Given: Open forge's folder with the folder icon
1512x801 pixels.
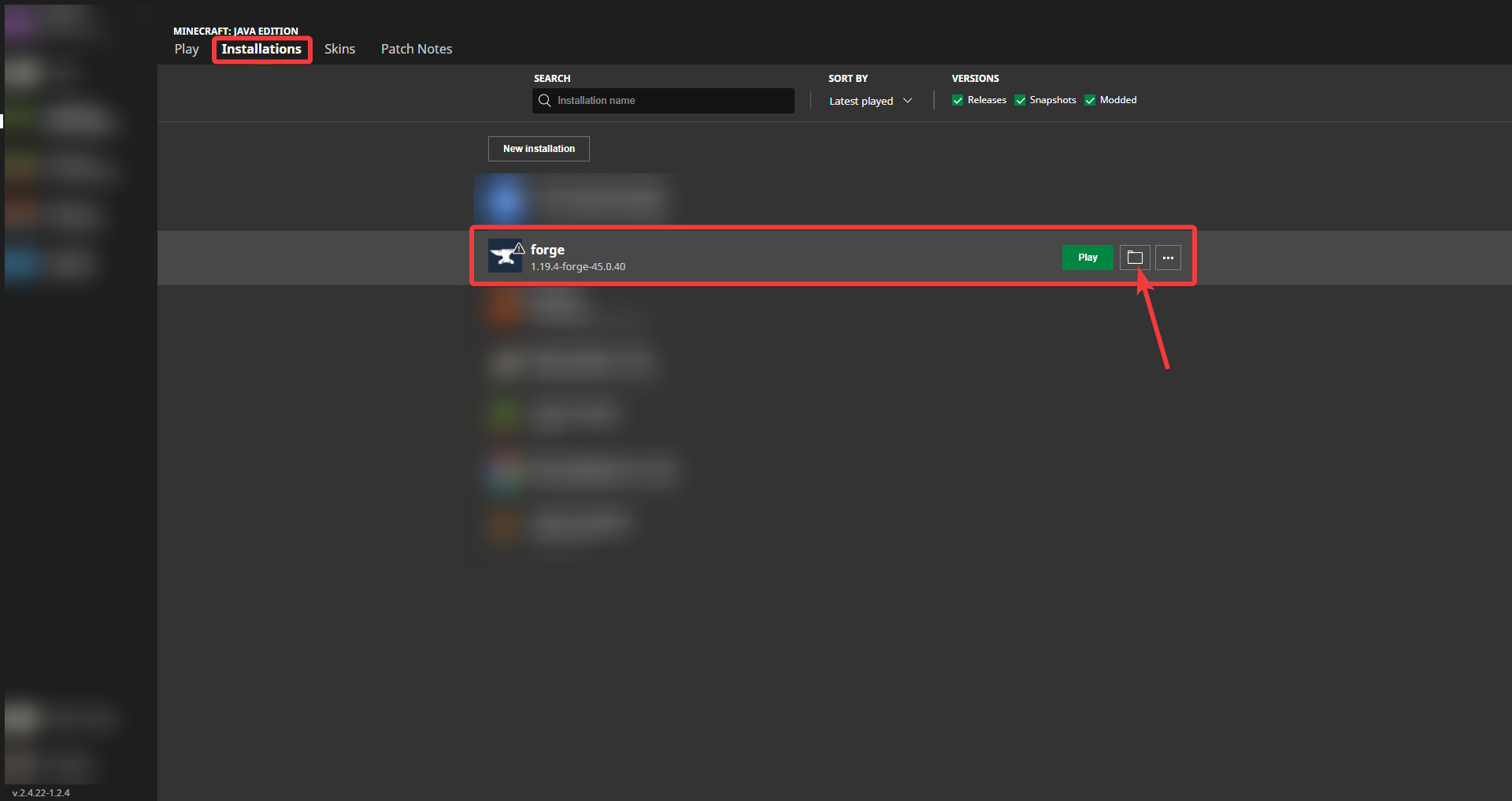Looking at the screenshot, I should (x=1134, y=258).
